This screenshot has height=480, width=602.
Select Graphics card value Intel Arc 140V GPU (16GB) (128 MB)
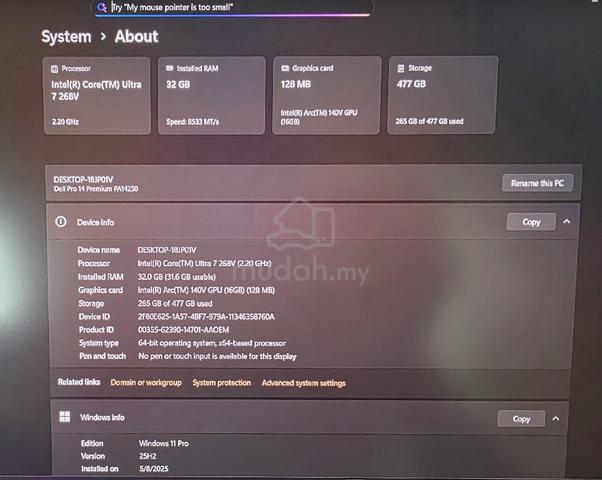206,290
